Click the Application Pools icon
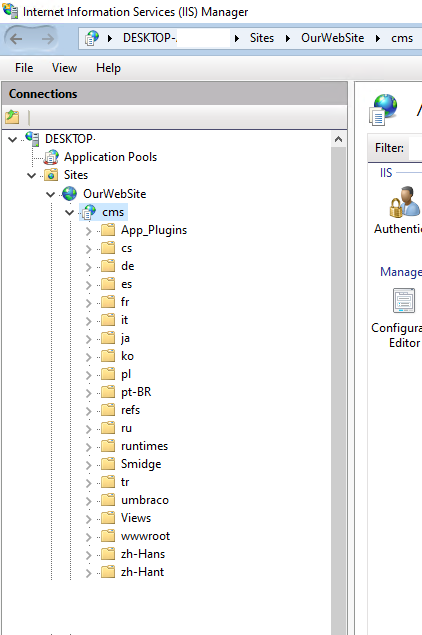Screen dimensions: 422x635 click(51, 157)
